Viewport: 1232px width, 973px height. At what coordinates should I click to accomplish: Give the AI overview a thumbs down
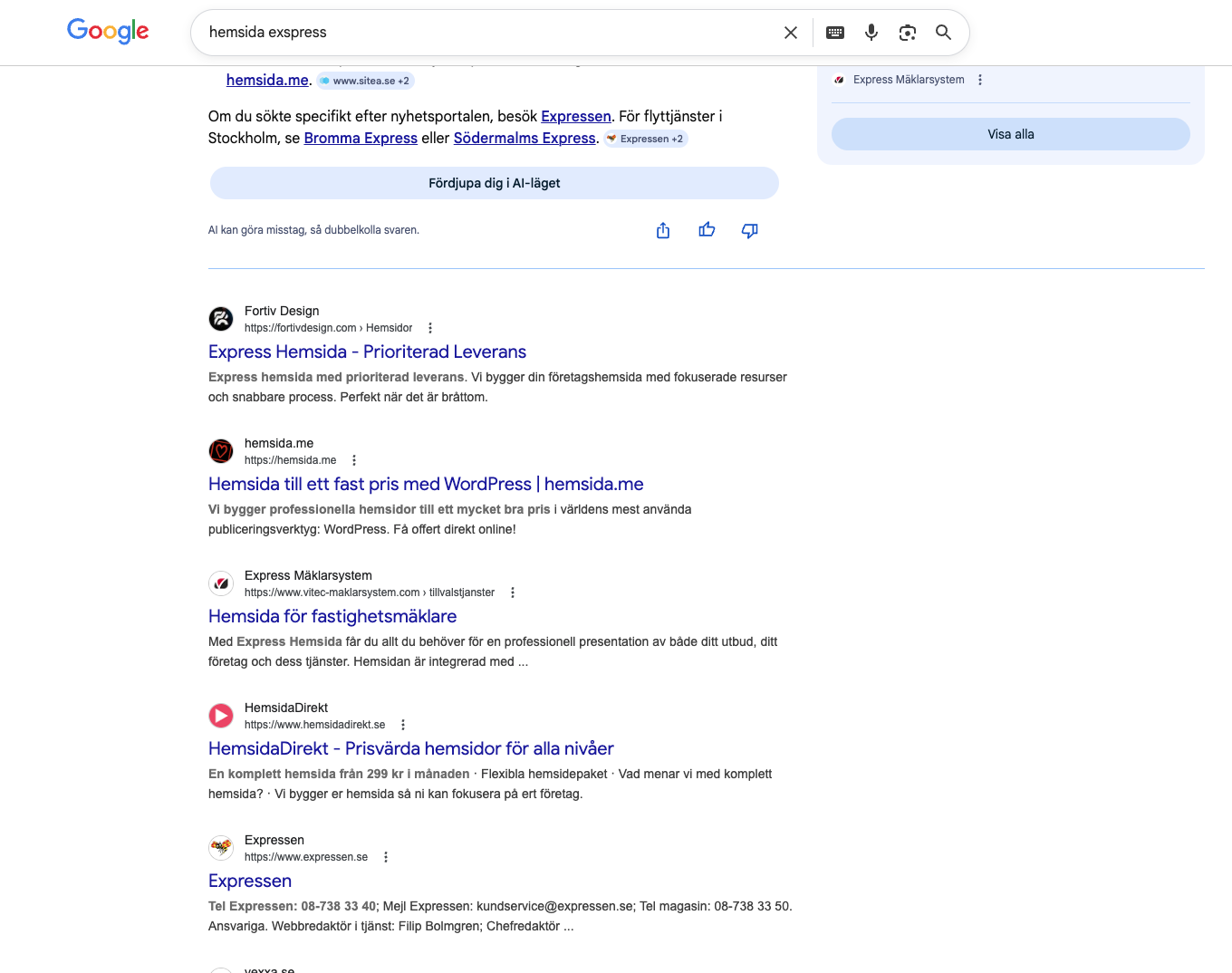tap(750, 230)
